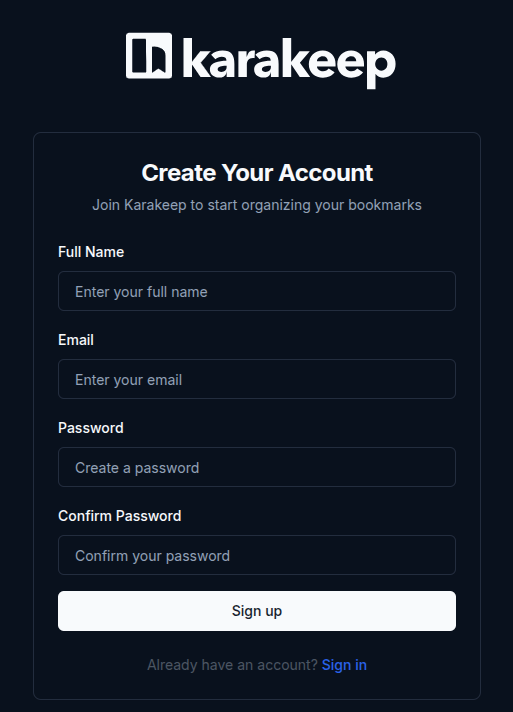Click the Password label text
513x712 pixels.
(x=91, y=428)
